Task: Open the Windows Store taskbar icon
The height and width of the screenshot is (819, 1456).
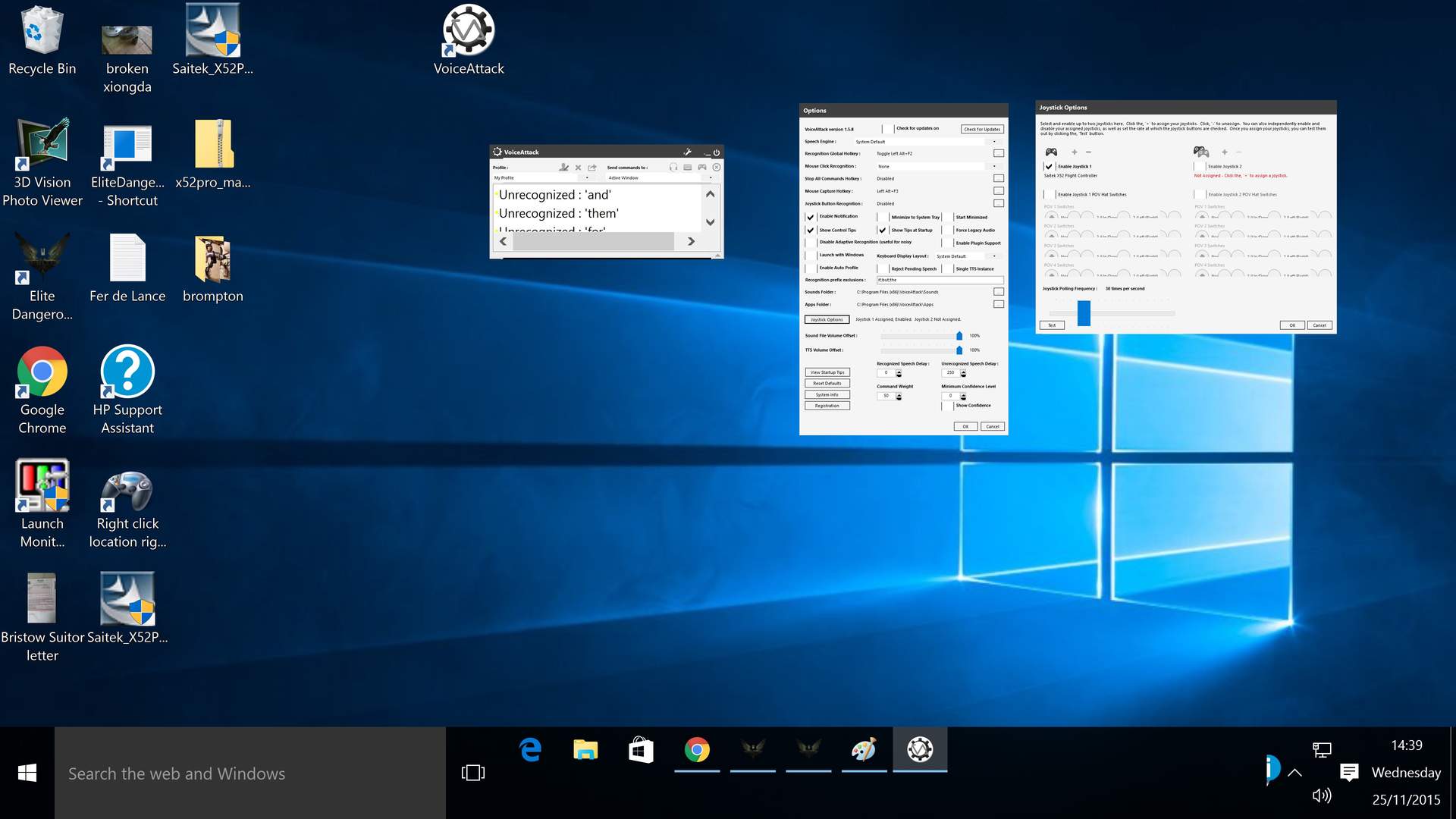Action: tap(642, 750)
